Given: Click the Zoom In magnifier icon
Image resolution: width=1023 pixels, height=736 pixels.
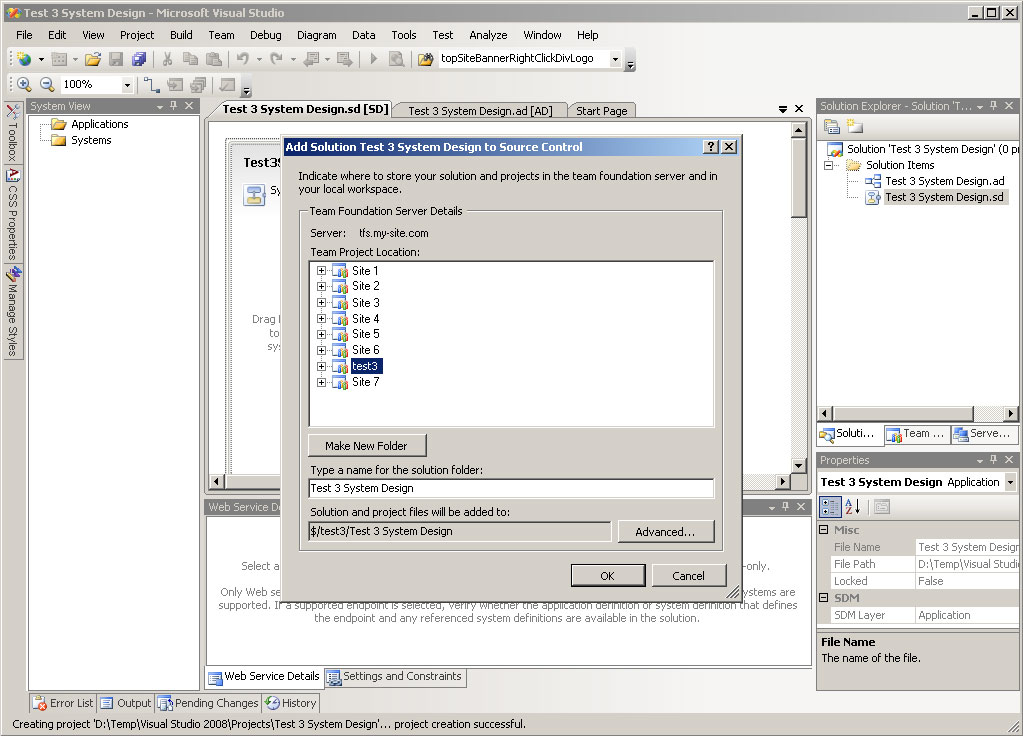Looking at the screenshot, I should pos(24,84).
